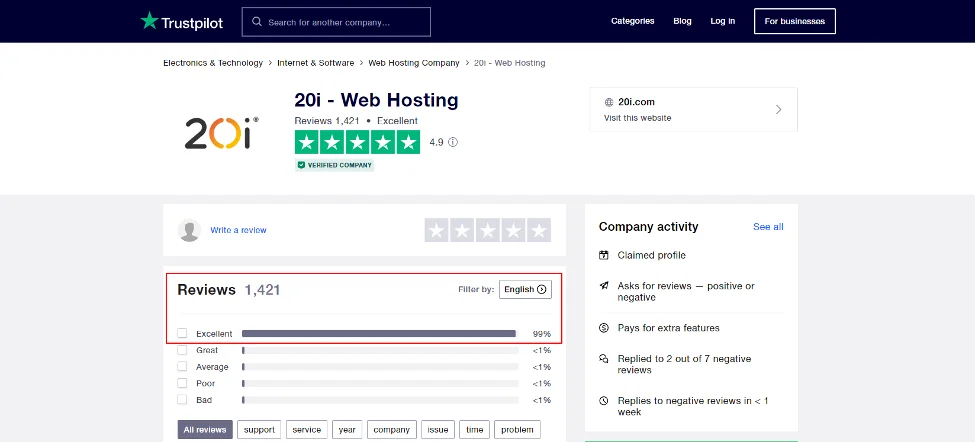The height and width of the screenshot is (443, 977).
Task: Click the globe icon beside 20i.com
Action: [609, 102]
